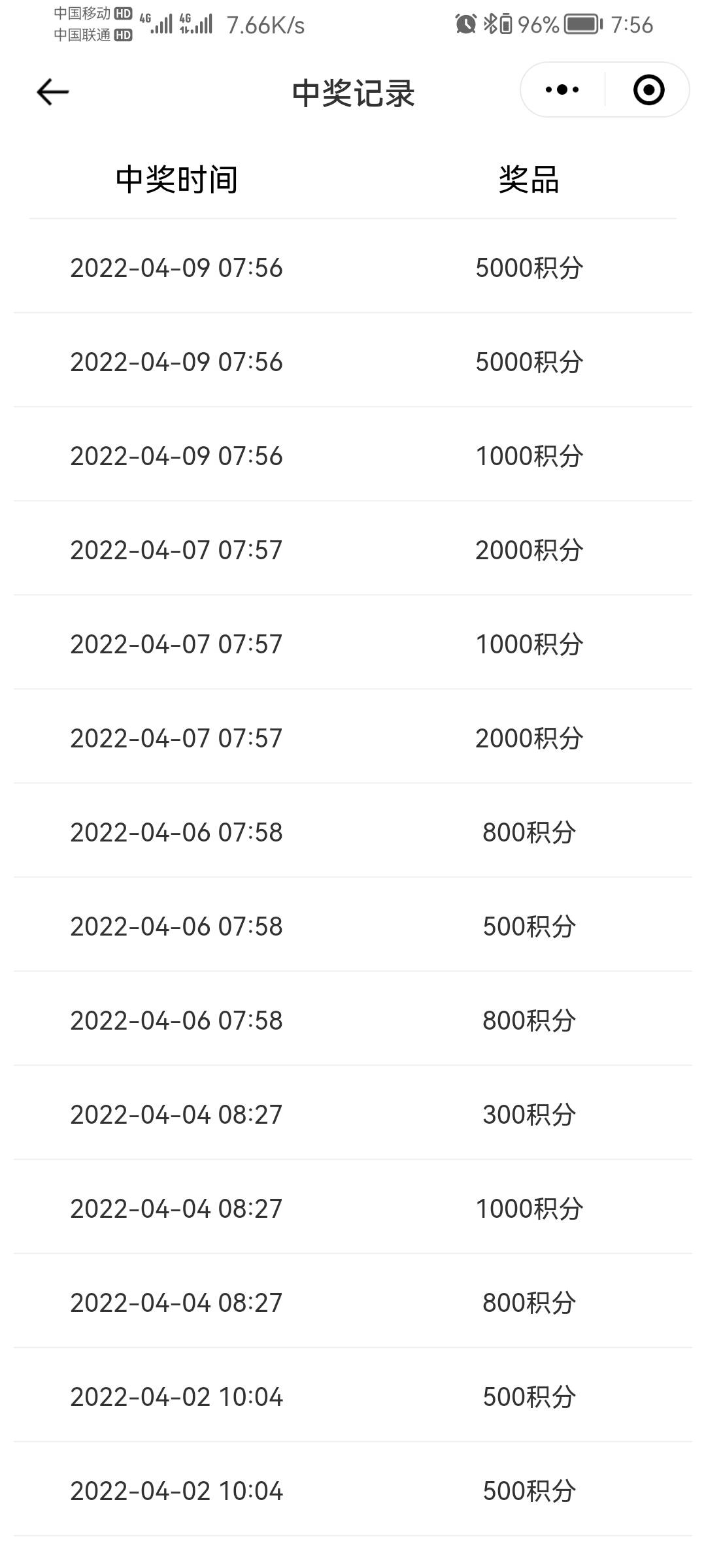The width and height of the screenshot is (706, 1568).
Task: Select the 中奖时间 column header
Action: click(176, 180)
